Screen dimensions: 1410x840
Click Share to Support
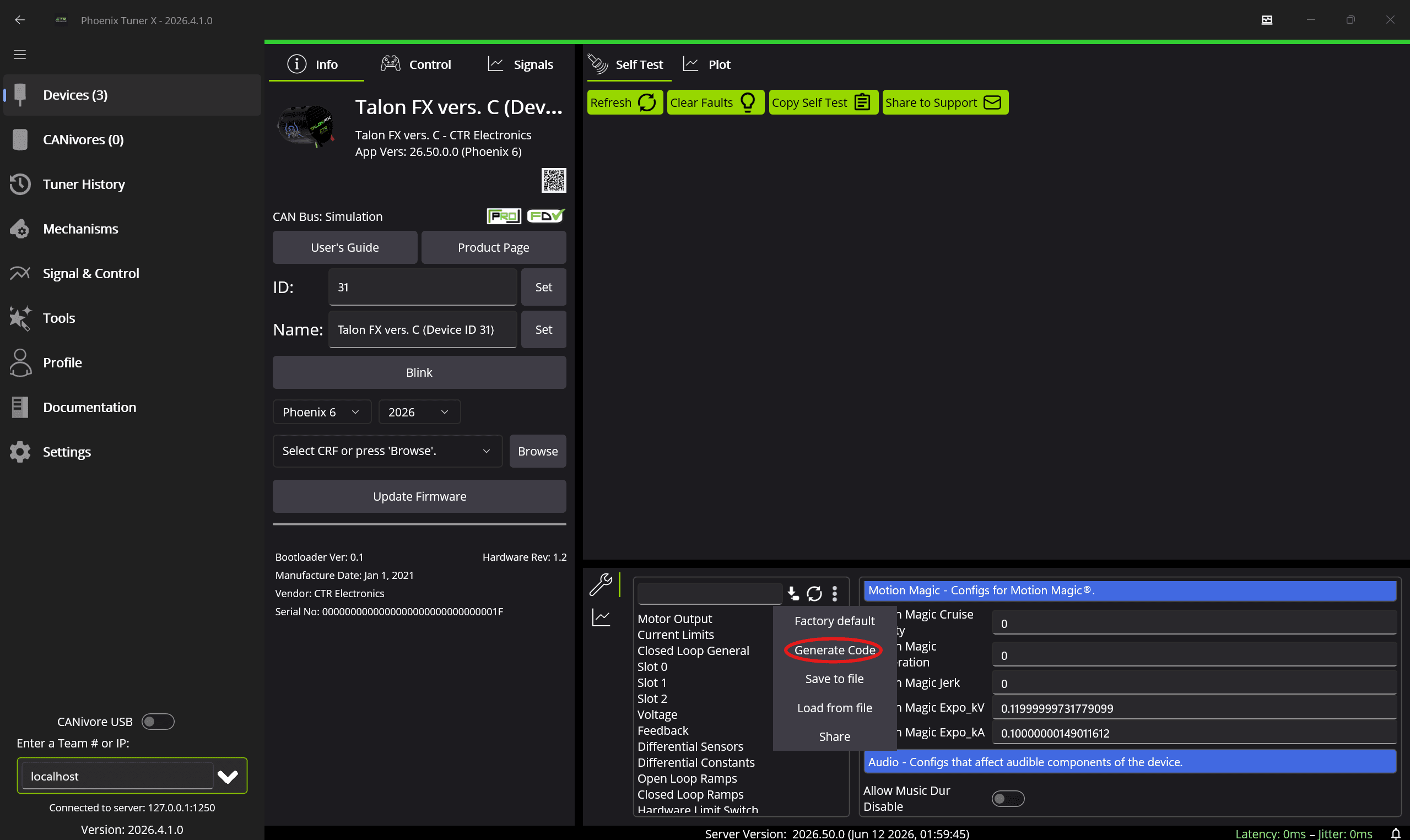pos(945,102)
